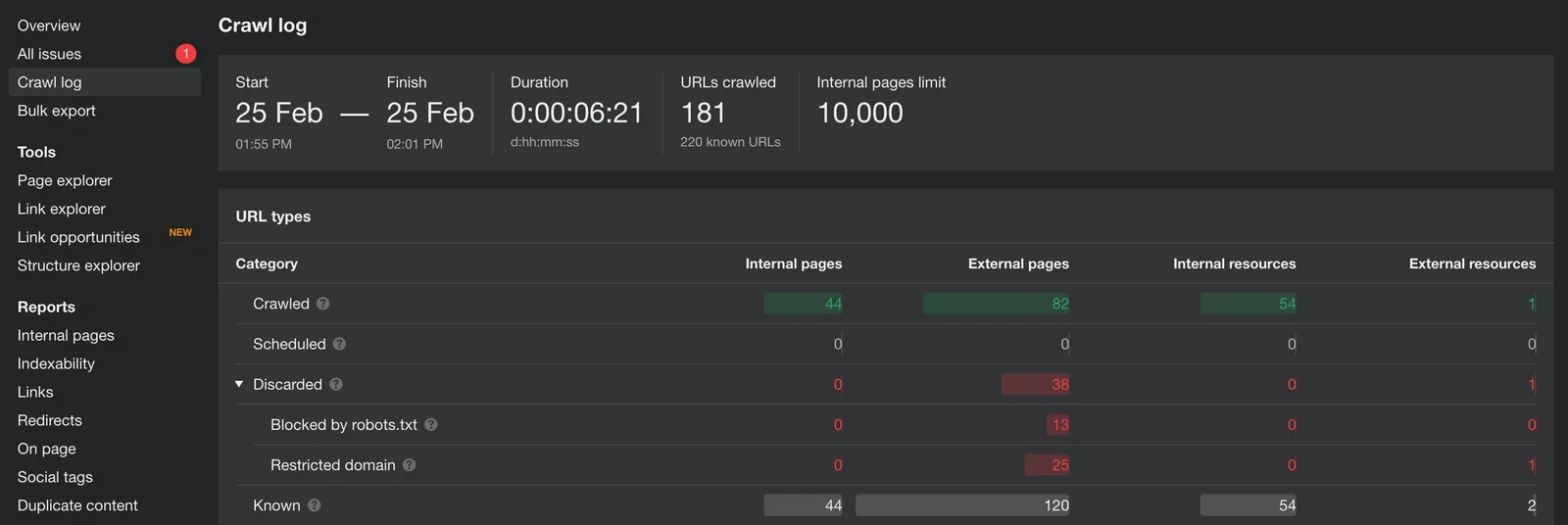Image resolution: width=1568 pixels, height=525 pixels.
Task: Open Indexability report
Action: [56, 363]
